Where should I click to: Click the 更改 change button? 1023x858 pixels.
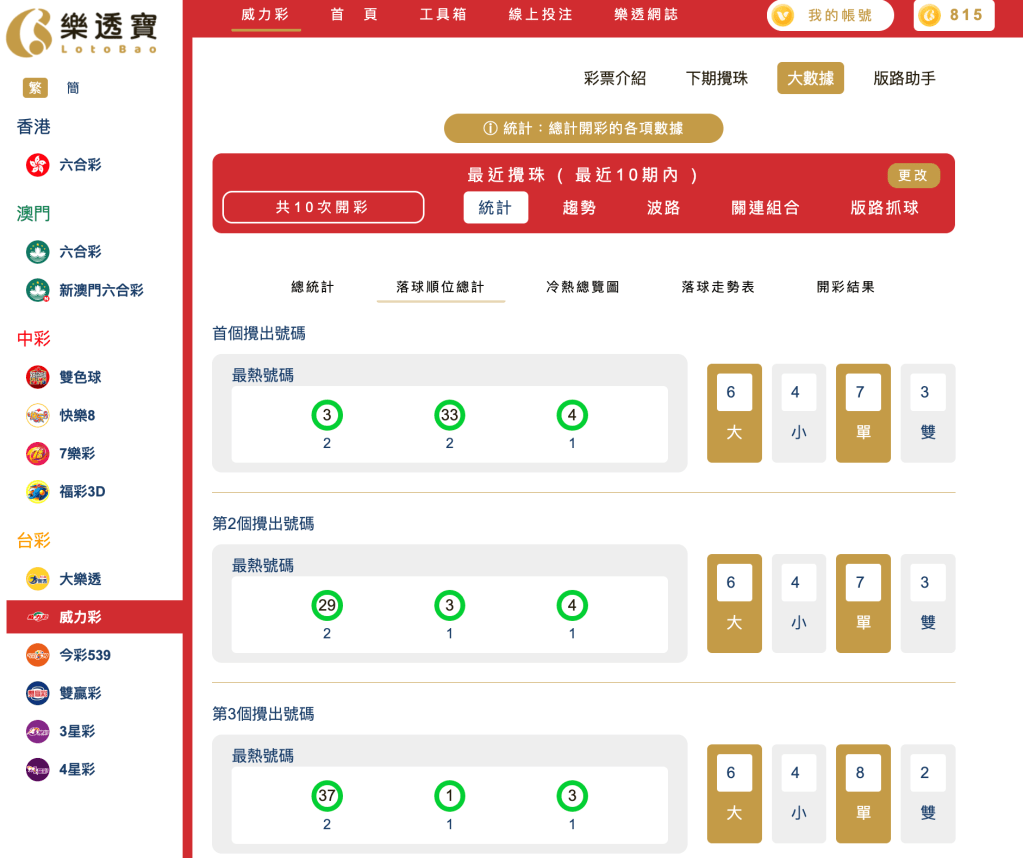(913, 174)
